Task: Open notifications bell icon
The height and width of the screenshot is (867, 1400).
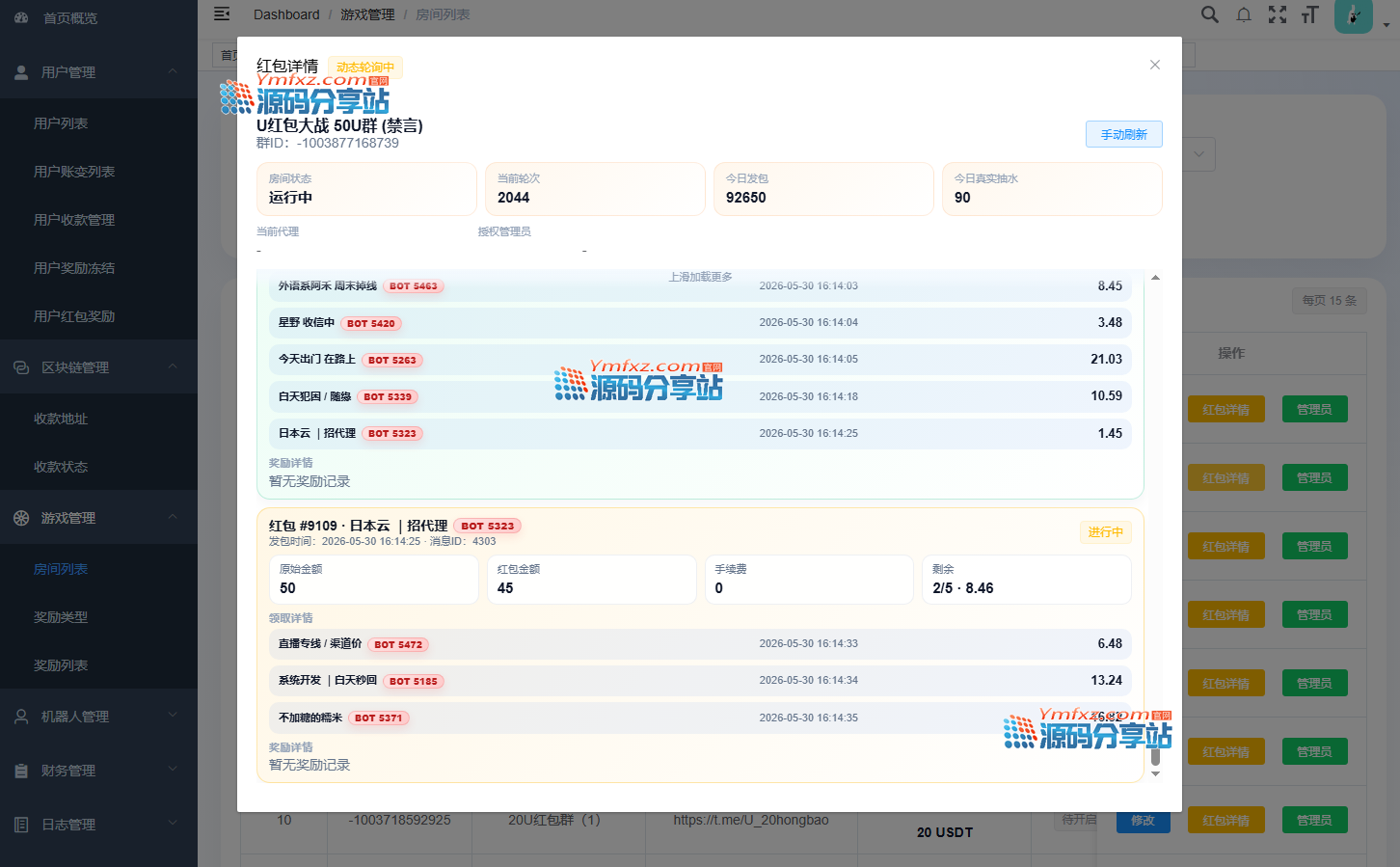Action: tap(1244, 14)
